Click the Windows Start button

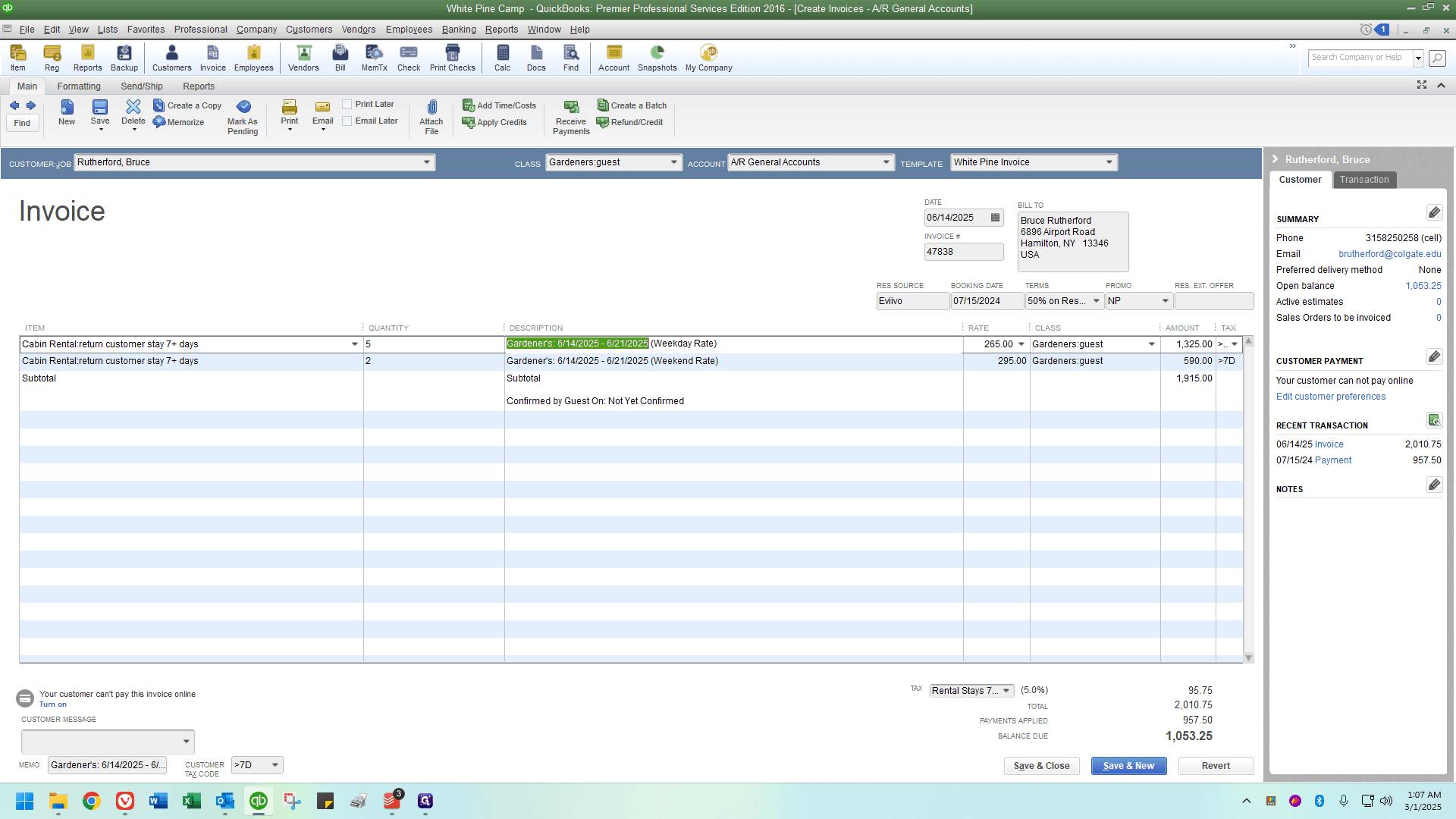point(24,801)
